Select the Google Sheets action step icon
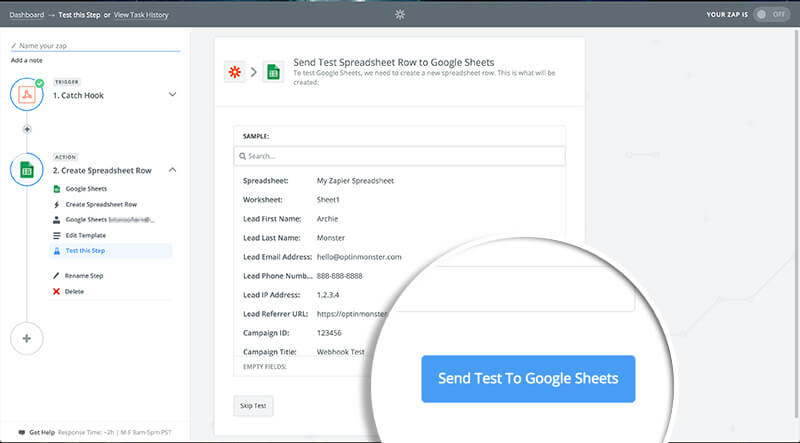800x443 pixels. (x=27, y=169)
